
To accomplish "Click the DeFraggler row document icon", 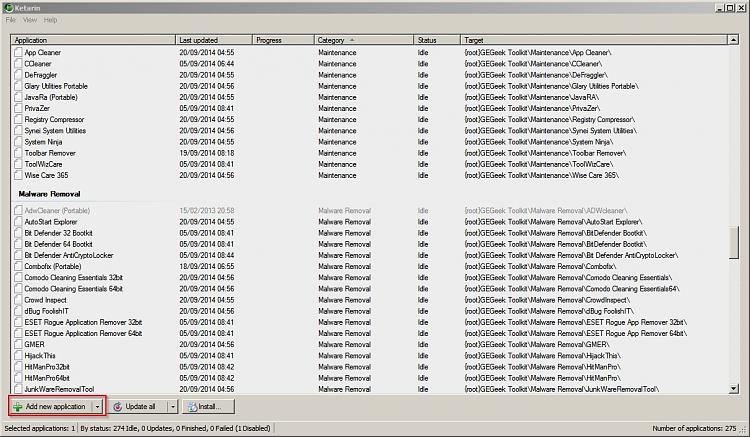I will [18, 75].
